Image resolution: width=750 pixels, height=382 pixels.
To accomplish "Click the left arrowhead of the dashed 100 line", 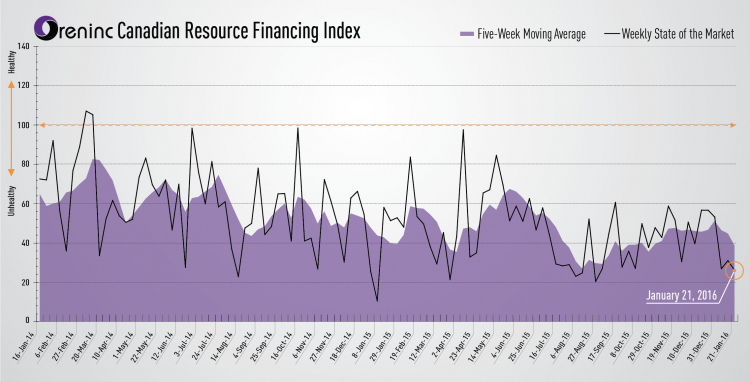I will [x=42, y=125].
